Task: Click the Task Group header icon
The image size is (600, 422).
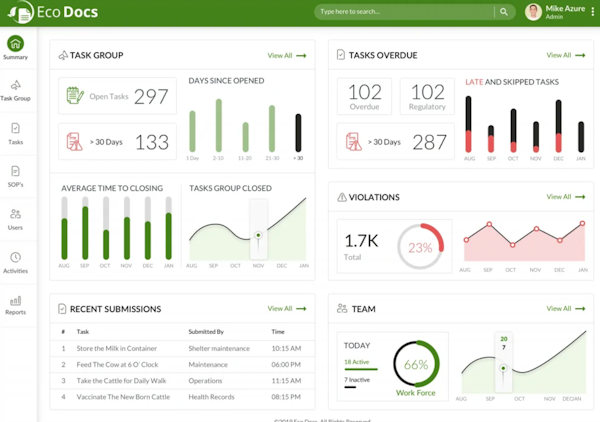Action: [x=63, y=55]
